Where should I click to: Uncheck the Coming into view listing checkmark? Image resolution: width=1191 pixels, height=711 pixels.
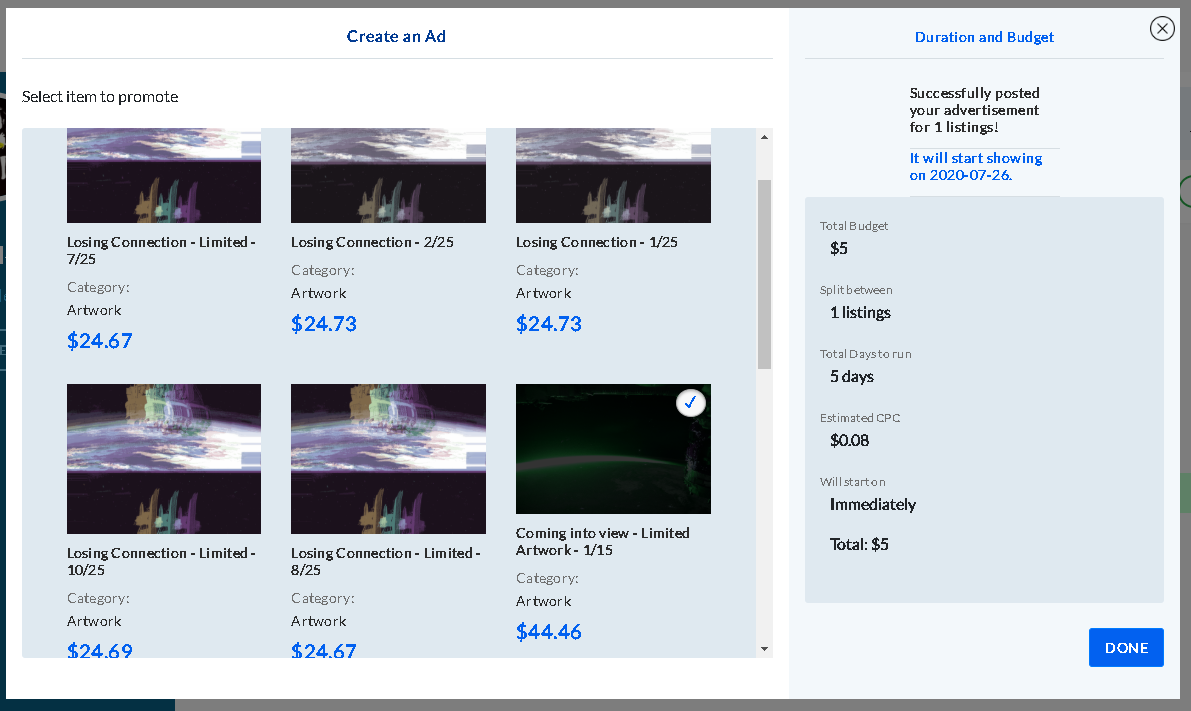690,403
